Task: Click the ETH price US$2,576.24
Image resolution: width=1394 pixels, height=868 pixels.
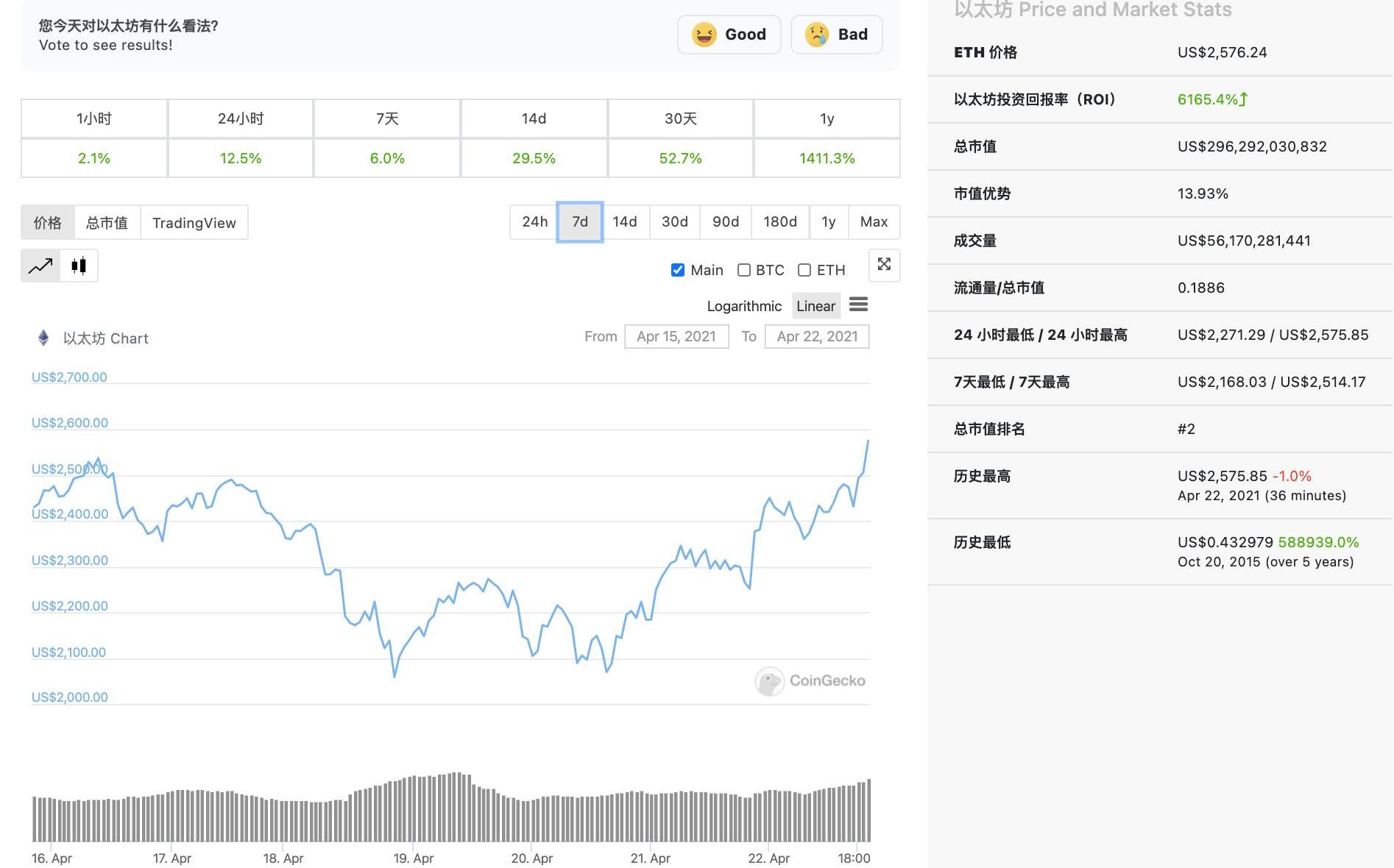Action: (x=1223, y=52)
